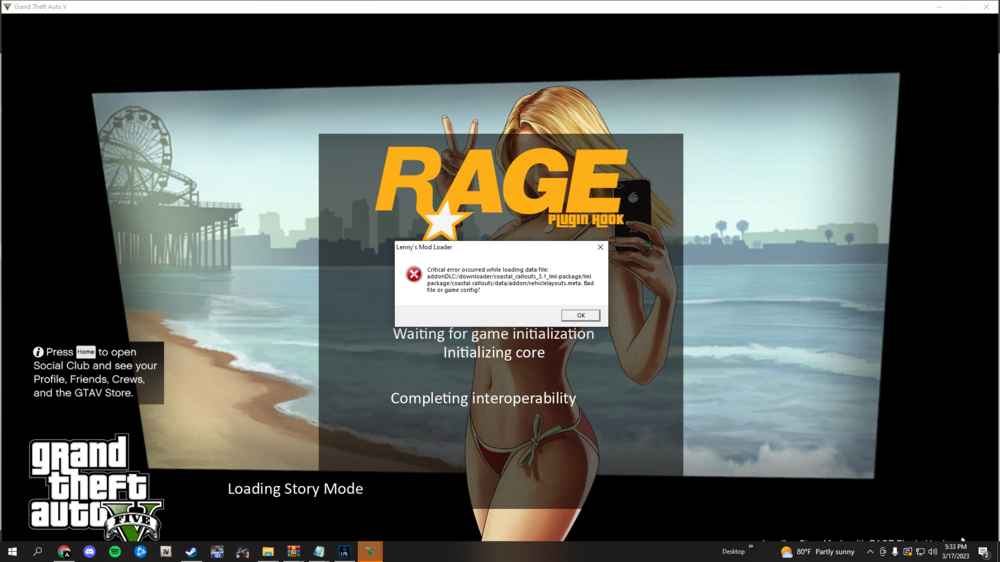The image size is (1000, 562).
Task: Open File Explorer from the taskbar
Action: pos(268,552)
